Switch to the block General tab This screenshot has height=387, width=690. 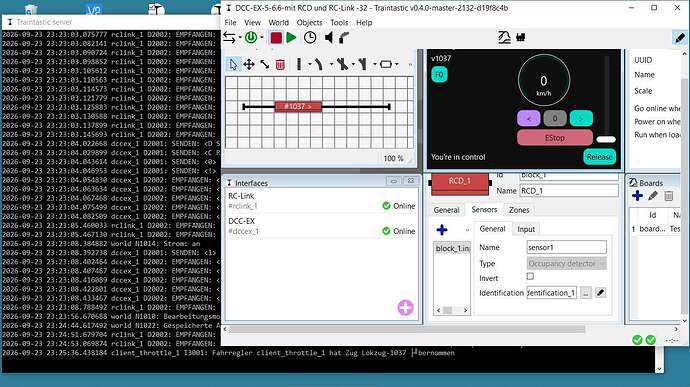click(446, 210)
